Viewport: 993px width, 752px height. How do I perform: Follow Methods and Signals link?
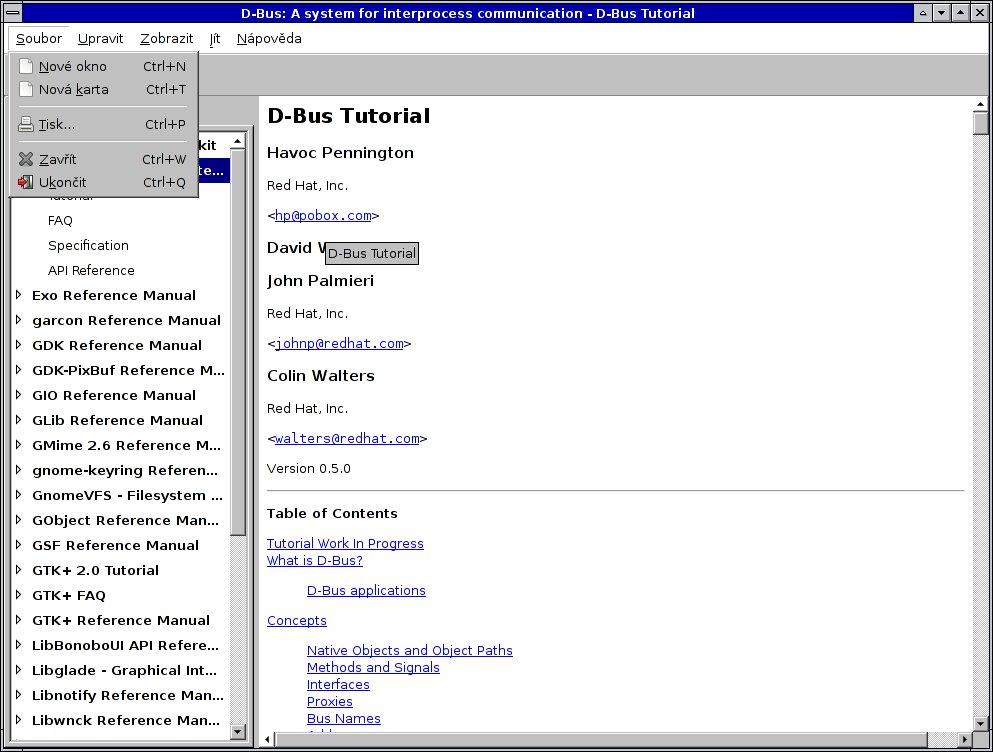point(373,668)
